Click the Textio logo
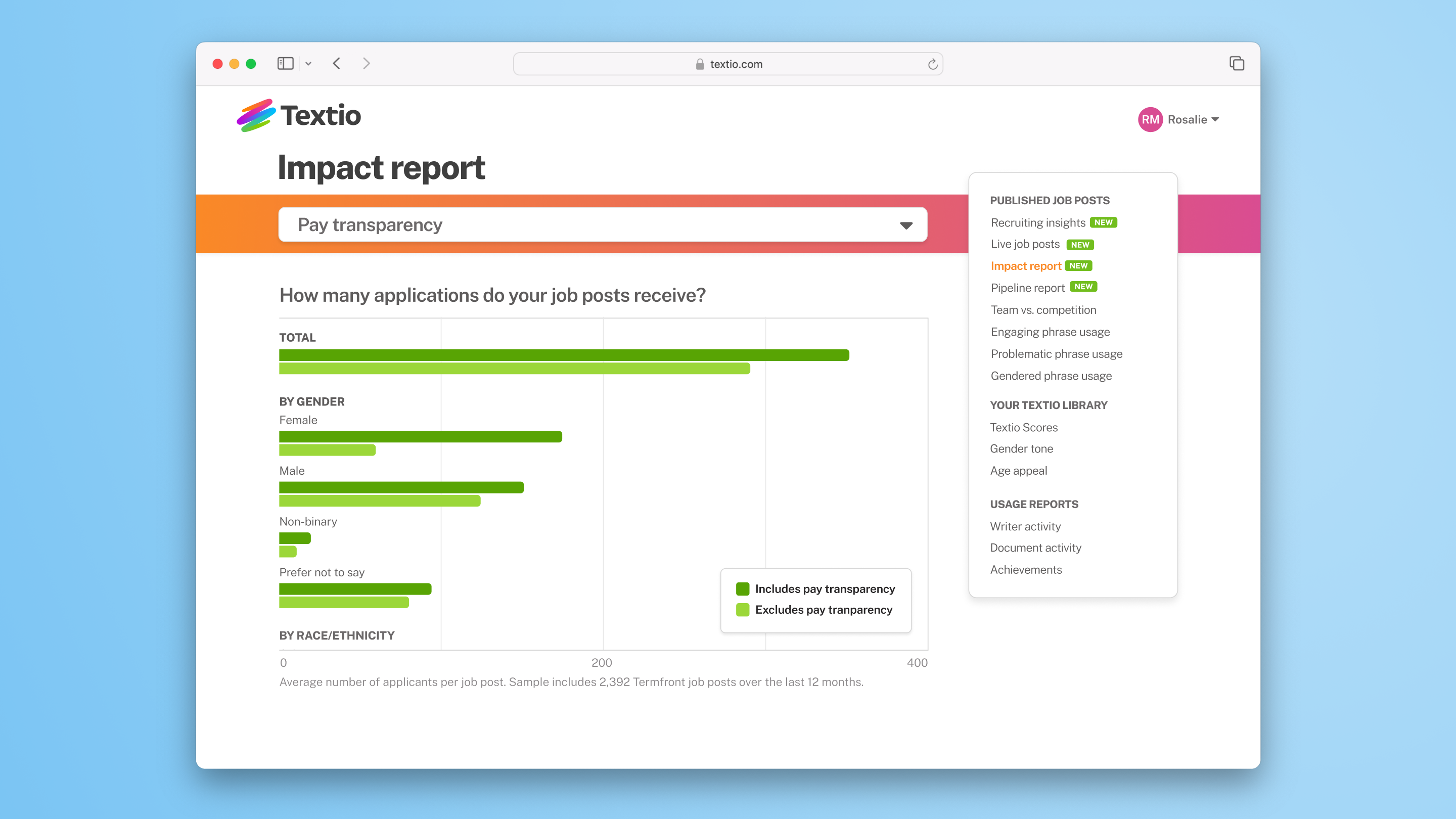 coord(298,115)
